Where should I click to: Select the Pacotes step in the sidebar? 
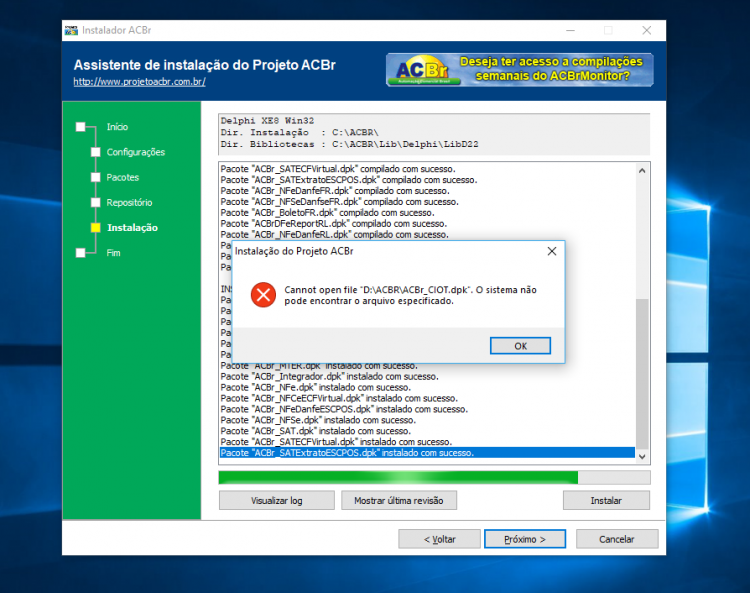point(122,177)
